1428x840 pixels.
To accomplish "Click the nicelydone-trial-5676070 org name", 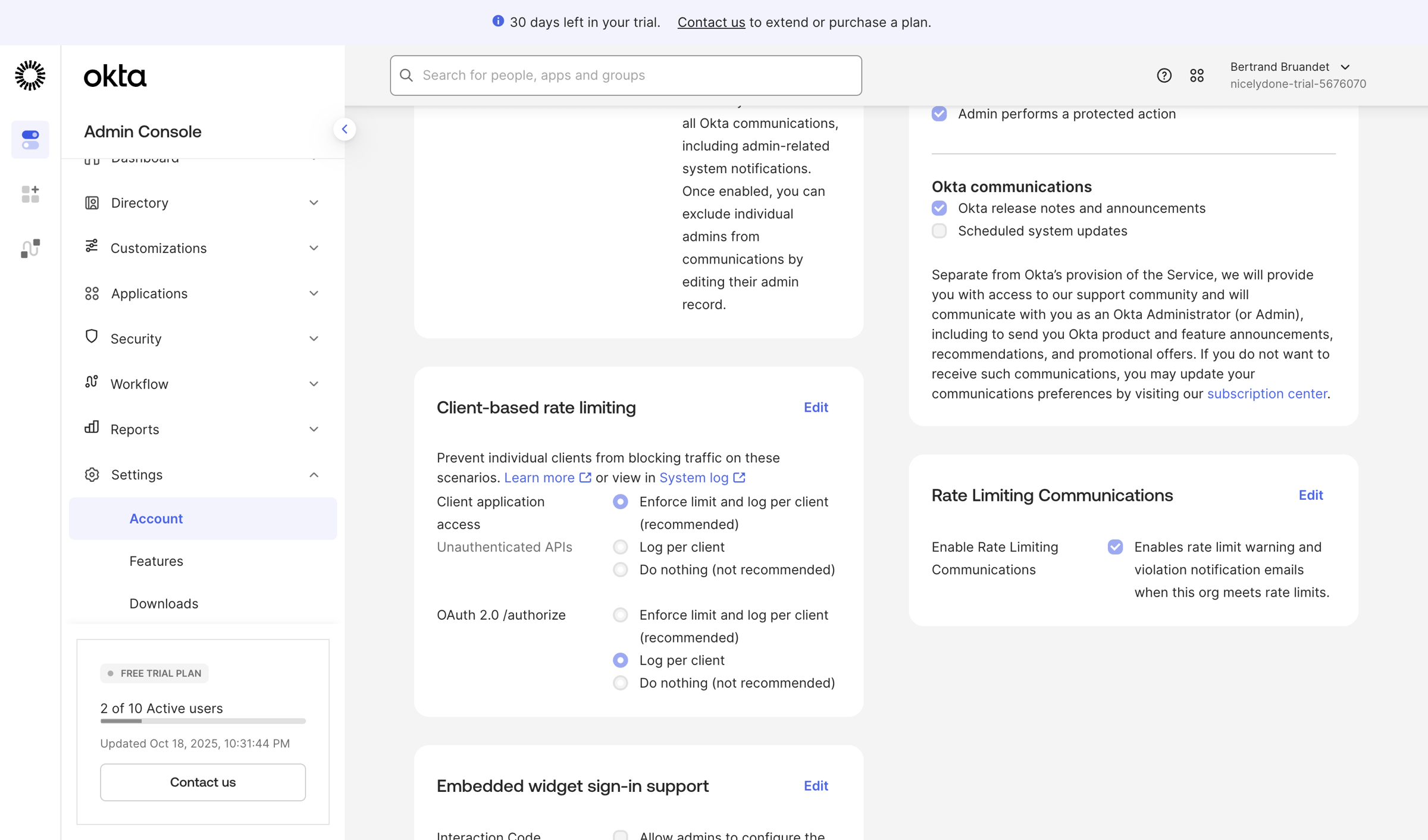I will point(1298,84).
